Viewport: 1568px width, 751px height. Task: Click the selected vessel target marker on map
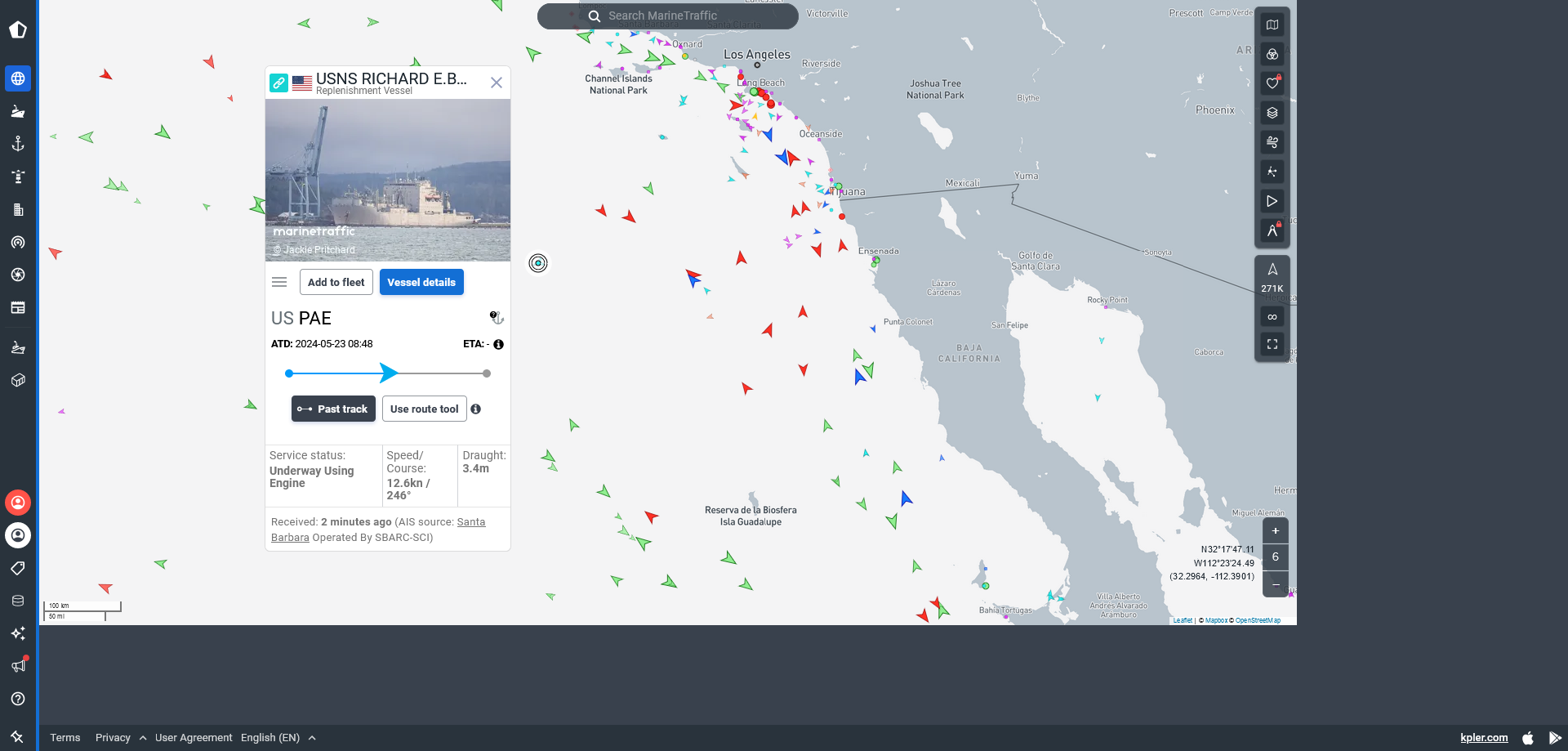click(538, 263)
